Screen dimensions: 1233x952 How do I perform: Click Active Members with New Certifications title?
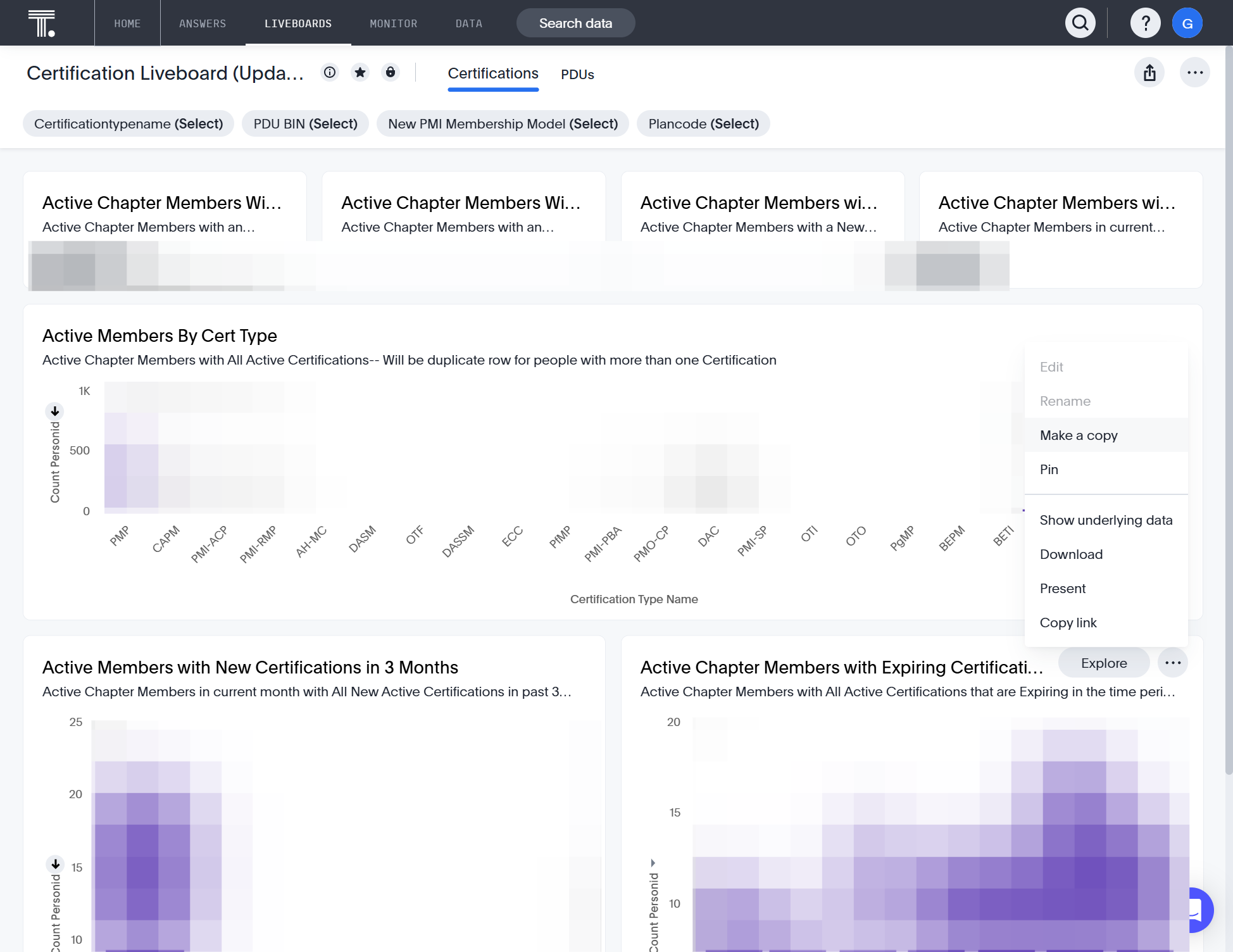tap(250, 667)
